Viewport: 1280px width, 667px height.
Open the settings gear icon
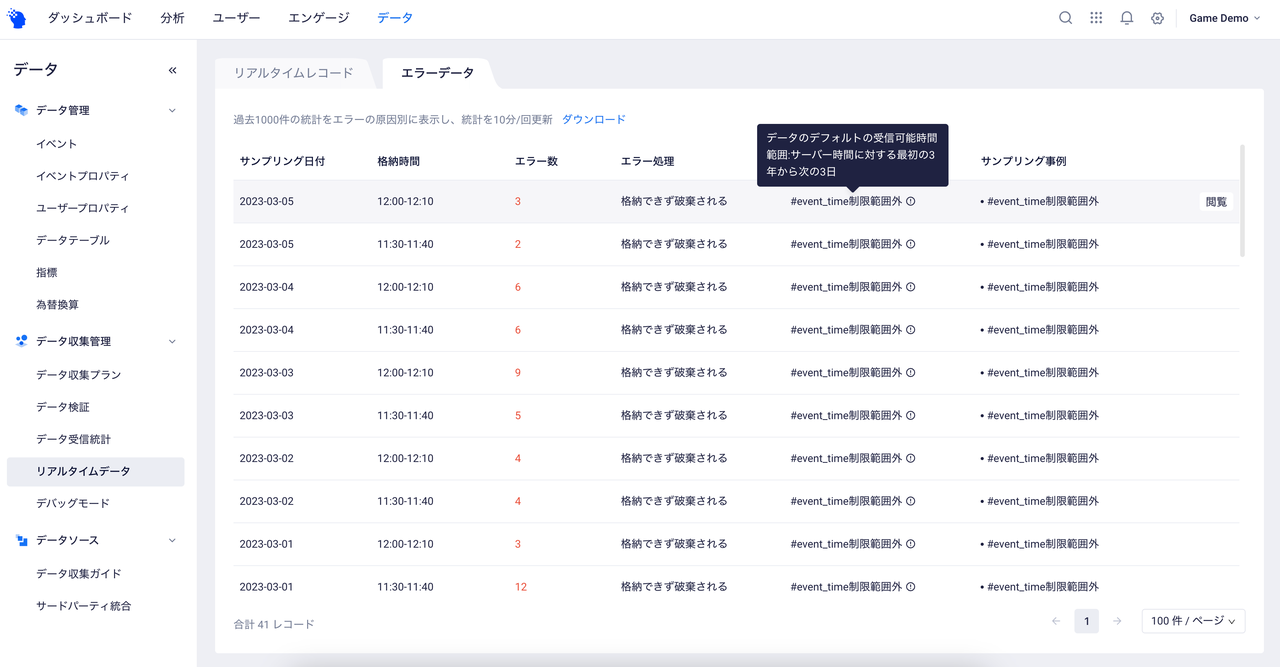coord(1158,18)
